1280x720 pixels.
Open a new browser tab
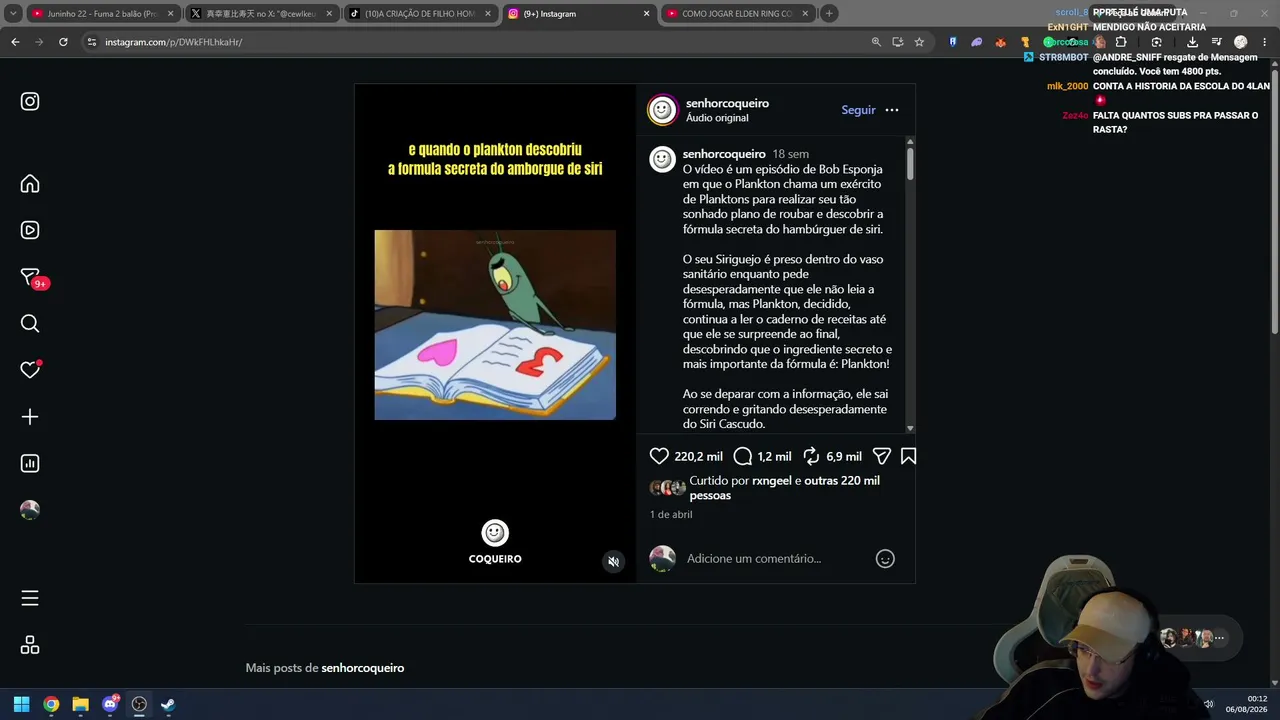click(829, 14)
